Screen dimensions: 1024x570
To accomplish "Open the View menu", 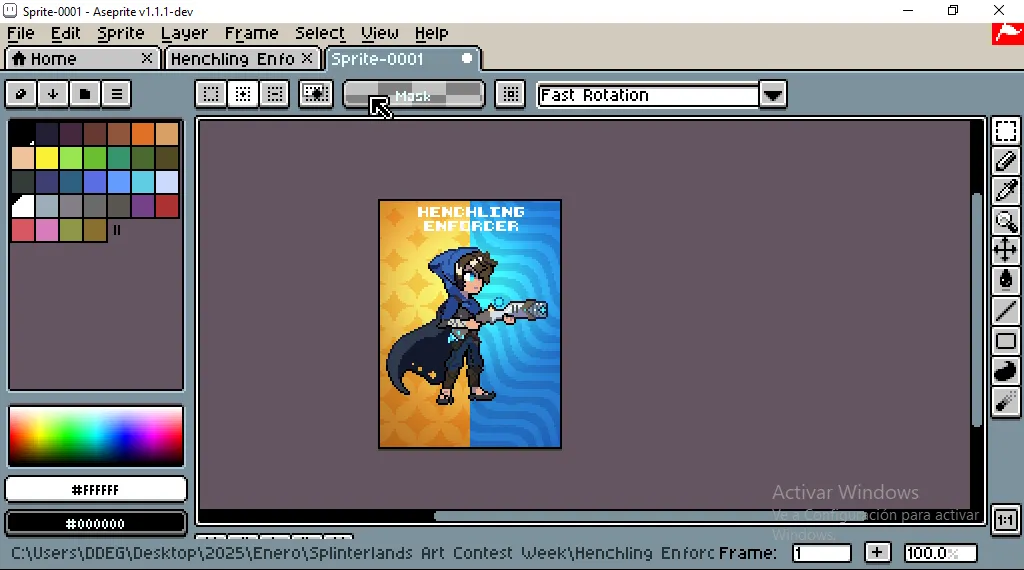I will (x=379, y=33).
